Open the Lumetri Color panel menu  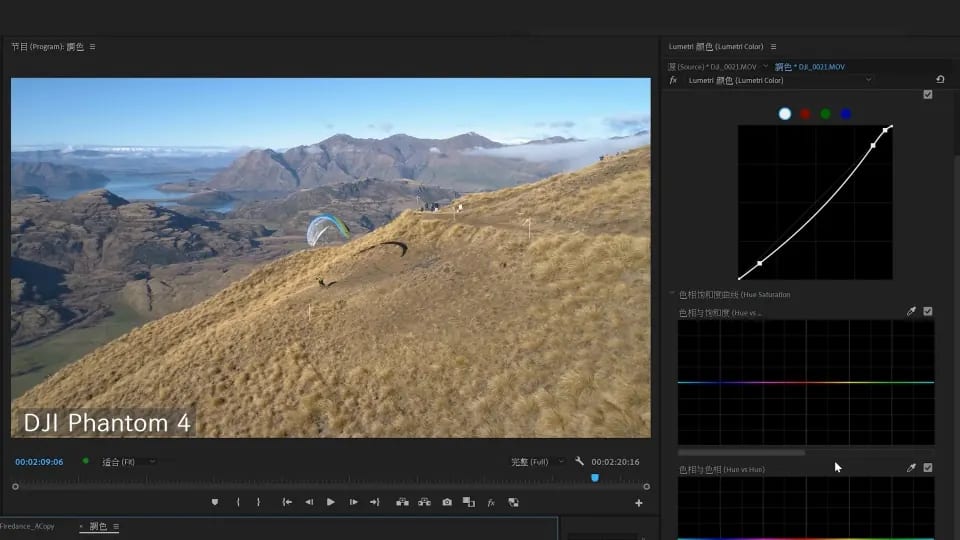point(773,47)
